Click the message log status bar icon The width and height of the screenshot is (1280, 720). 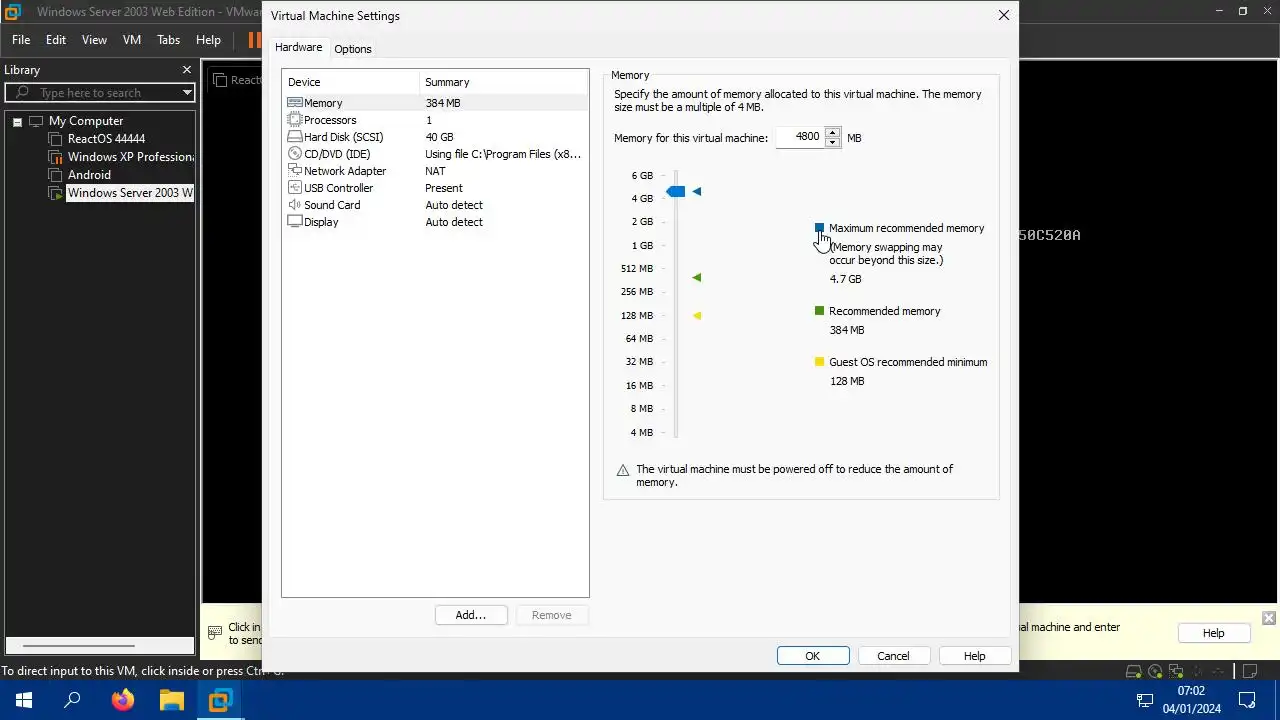click(x=1249, y=671)
